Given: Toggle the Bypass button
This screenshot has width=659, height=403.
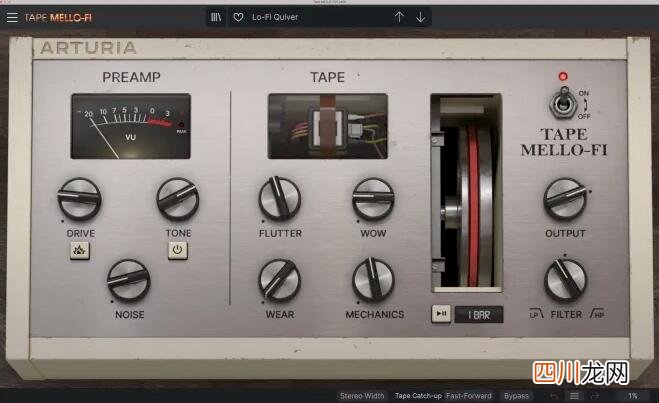Looking at the screenshot, I should (x=516, y=396).
